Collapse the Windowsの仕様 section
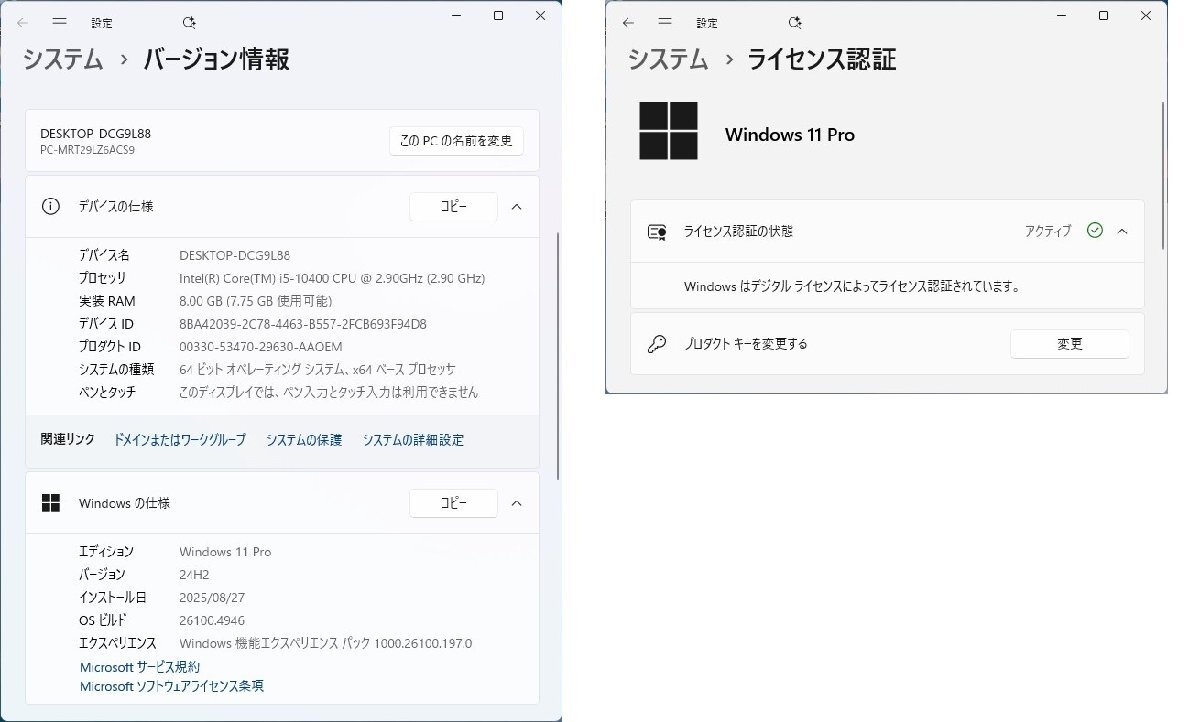Viewport: 1200px width, 722px height. 516,503
